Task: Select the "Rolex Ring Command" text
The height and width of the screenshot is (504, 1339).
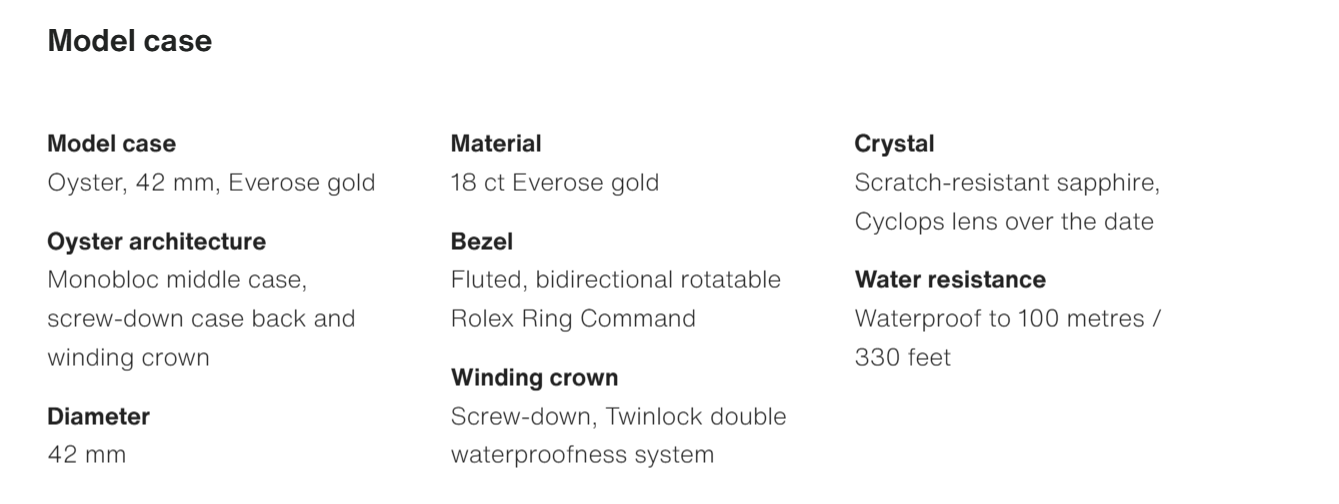Action: (573, 319)
